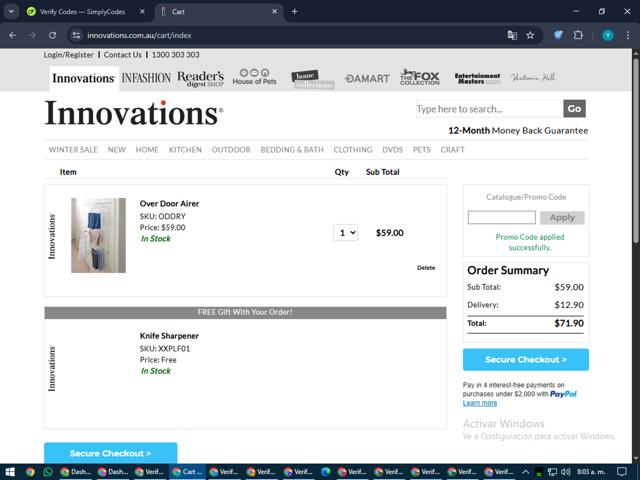Open the Windows notification center icon
The width and height of the screenshot is (640, 480).
tap(622, 472)
